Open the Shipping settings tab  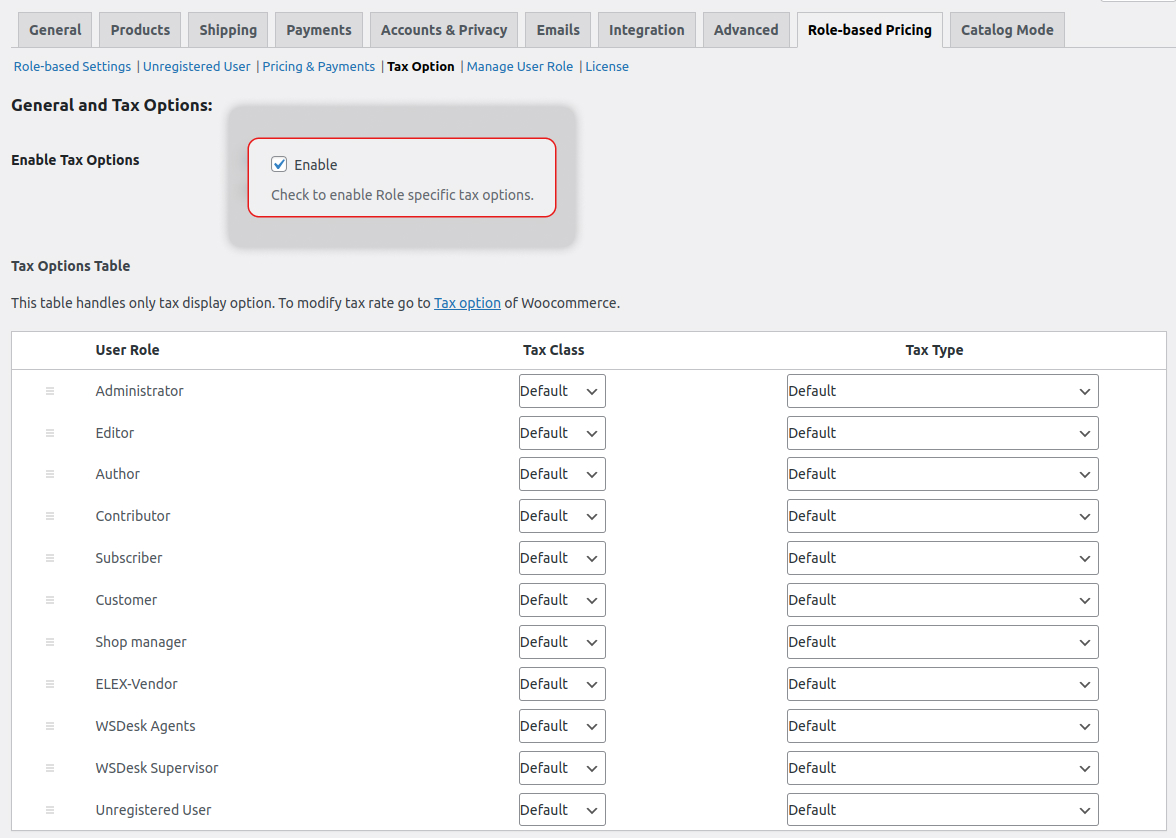click(x=228, y=30)
